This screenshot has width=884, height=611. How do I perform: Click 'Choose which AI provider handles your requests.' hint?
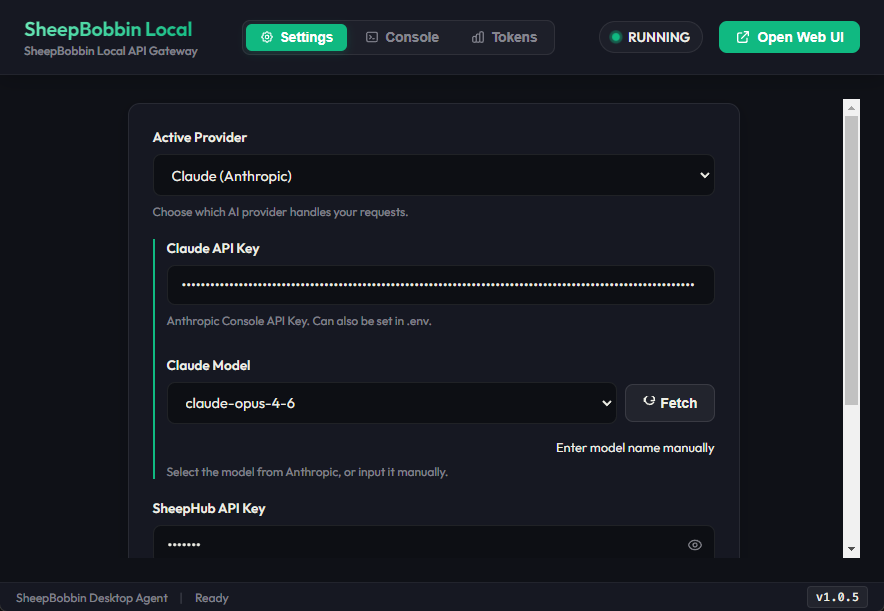280,212
